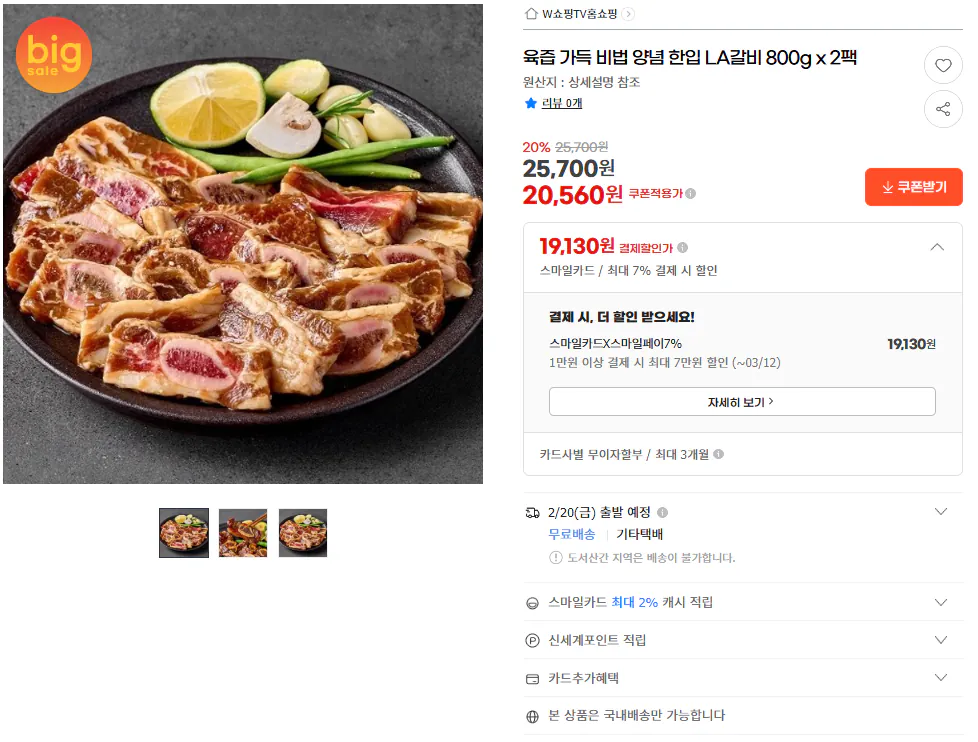This screenshot has width=978, height=742.
Task: Click the card icon beside 카드추가혜택
Action: pyautogui.click(x=531, y=678)
